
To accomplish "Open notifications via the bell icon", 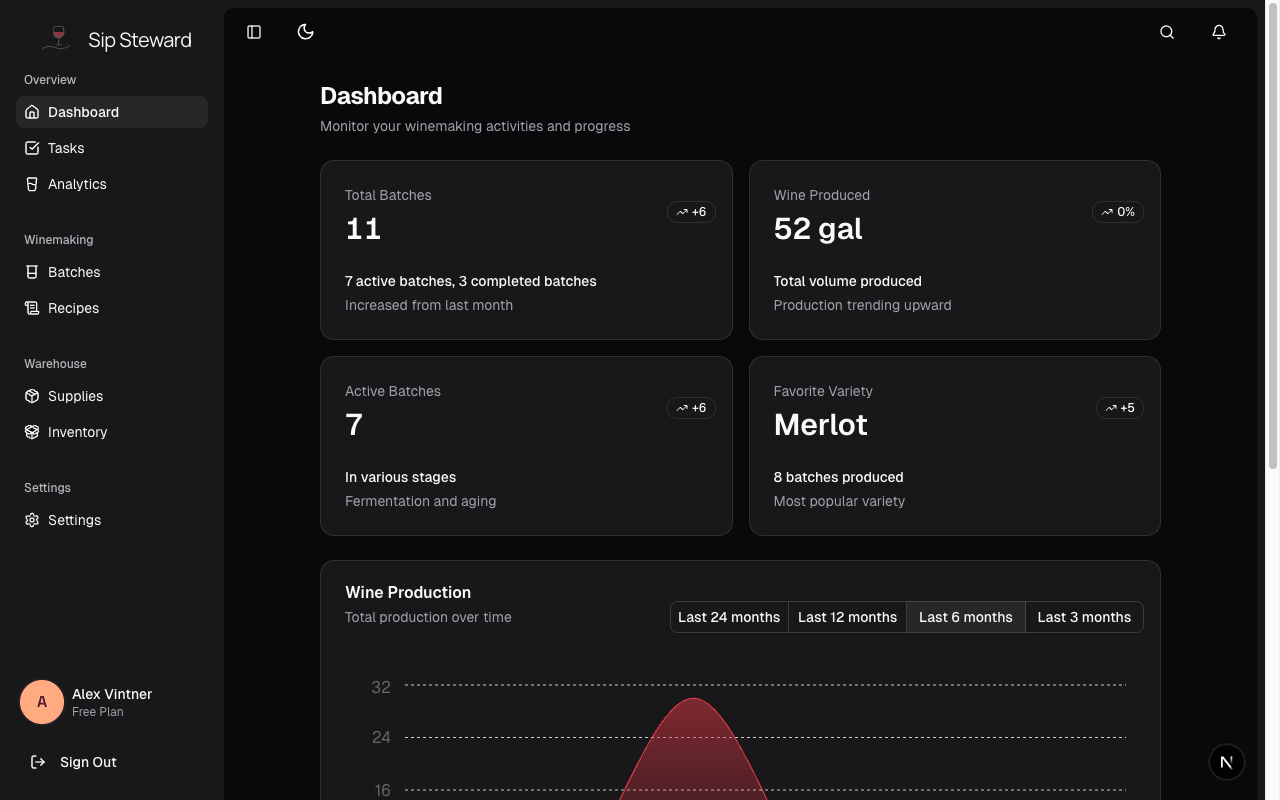I will pos(1219,31).
